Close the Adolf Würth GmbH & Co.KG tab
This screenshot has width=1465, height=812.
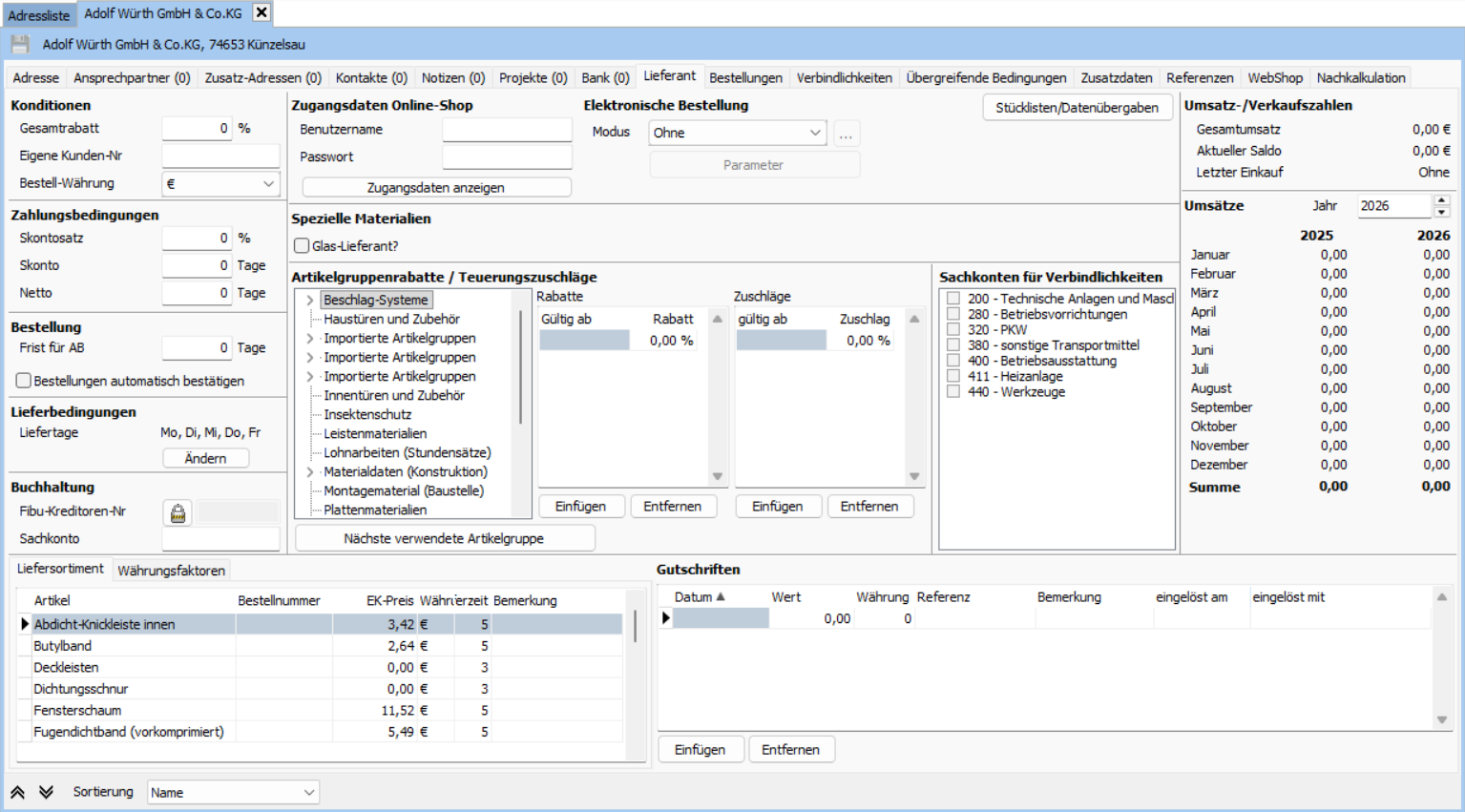click(261, 12)
